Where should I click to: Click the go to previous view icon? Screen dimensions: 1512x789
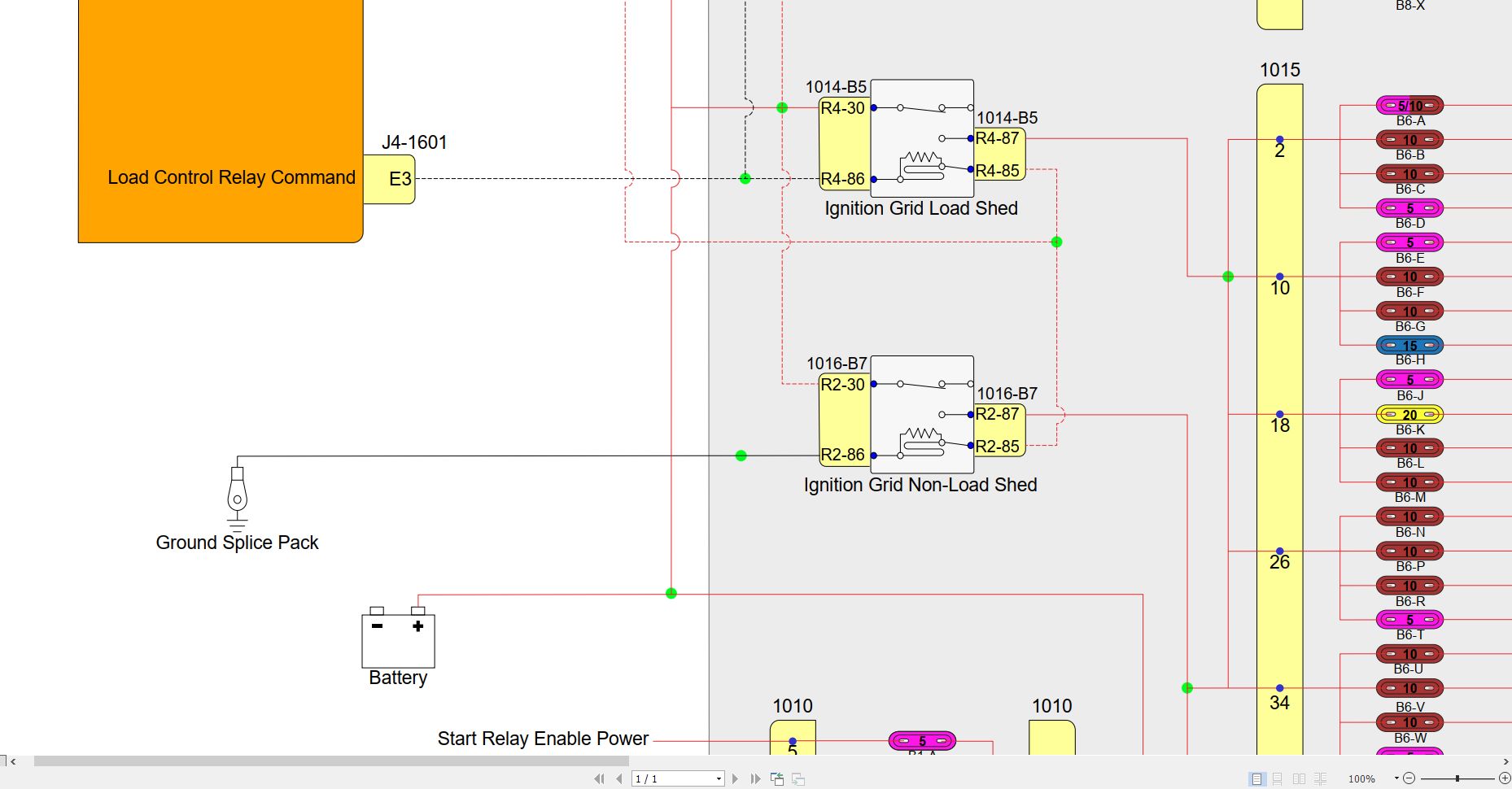click(777, 779)
